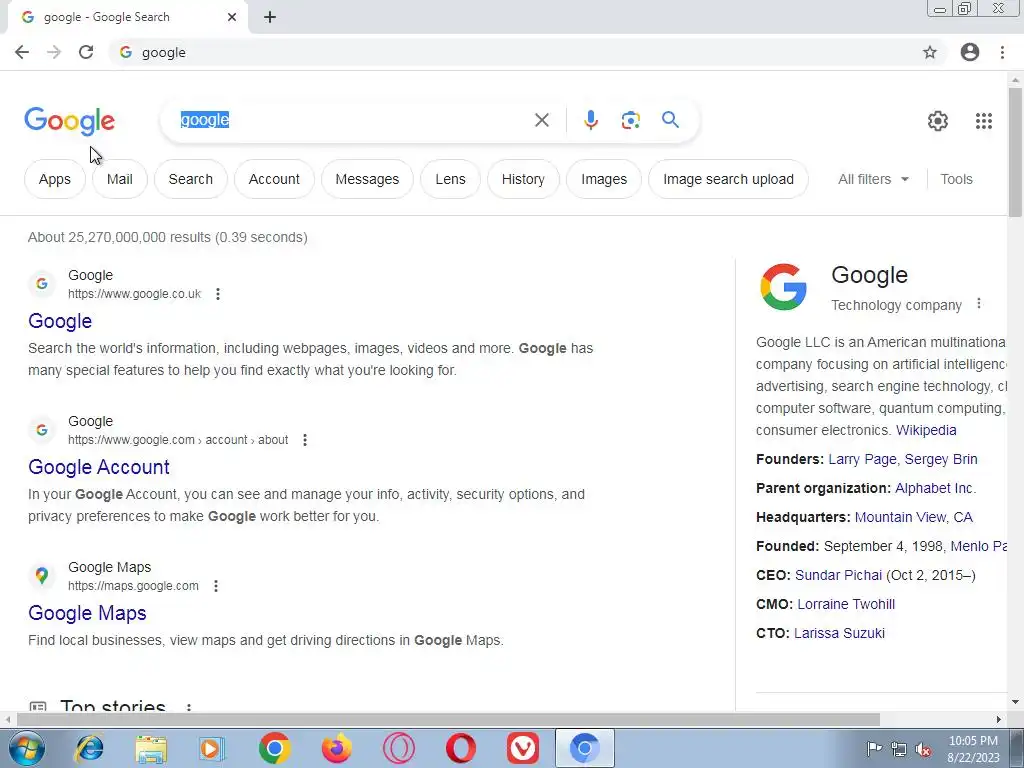Submit search with the magnifier icon
The width and height of the screenshot is (1024, 768).
(x=670, y=120)
